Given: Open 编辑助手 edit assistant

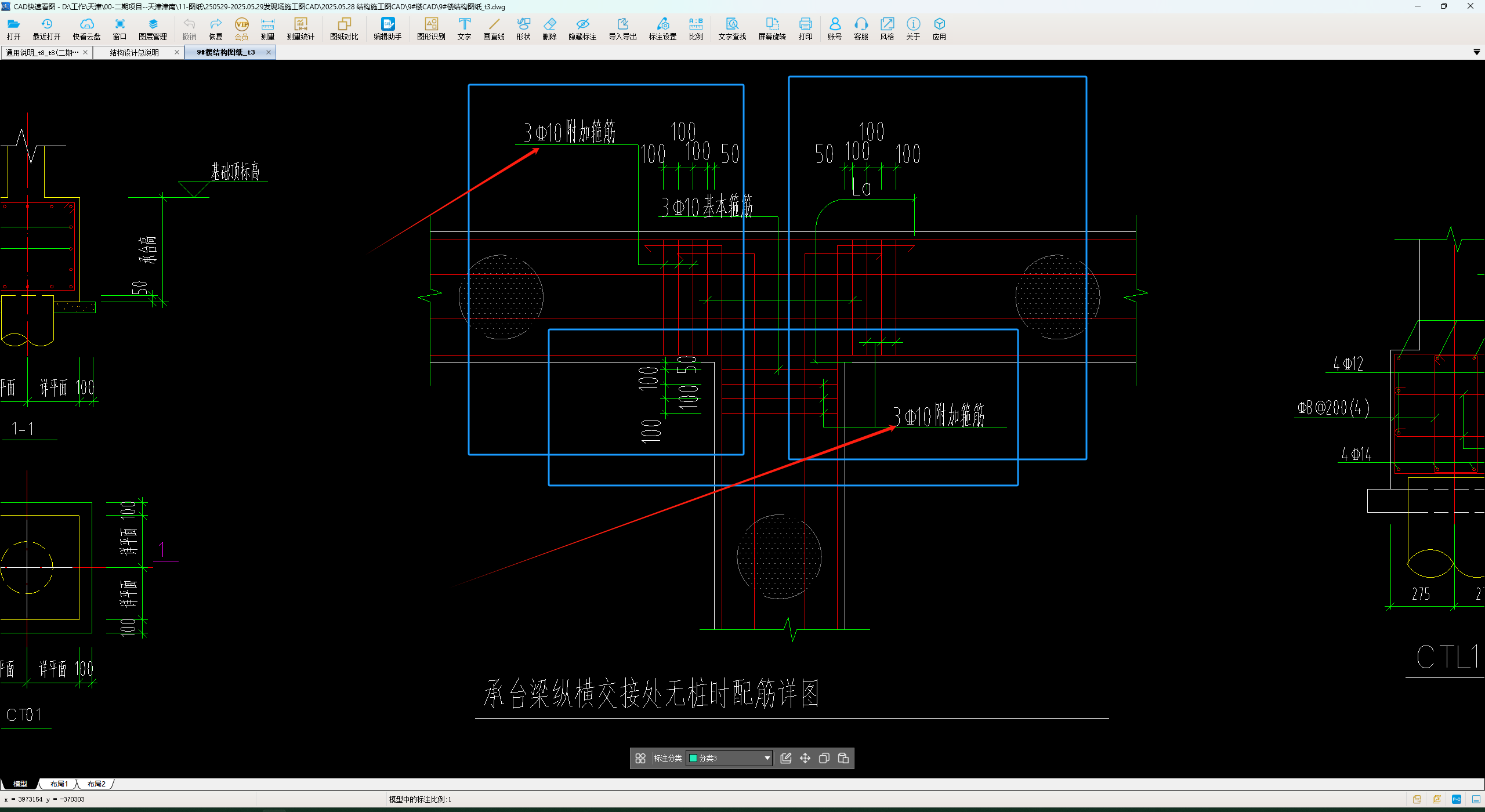Looking at the screenshot, I should point(387,28).
